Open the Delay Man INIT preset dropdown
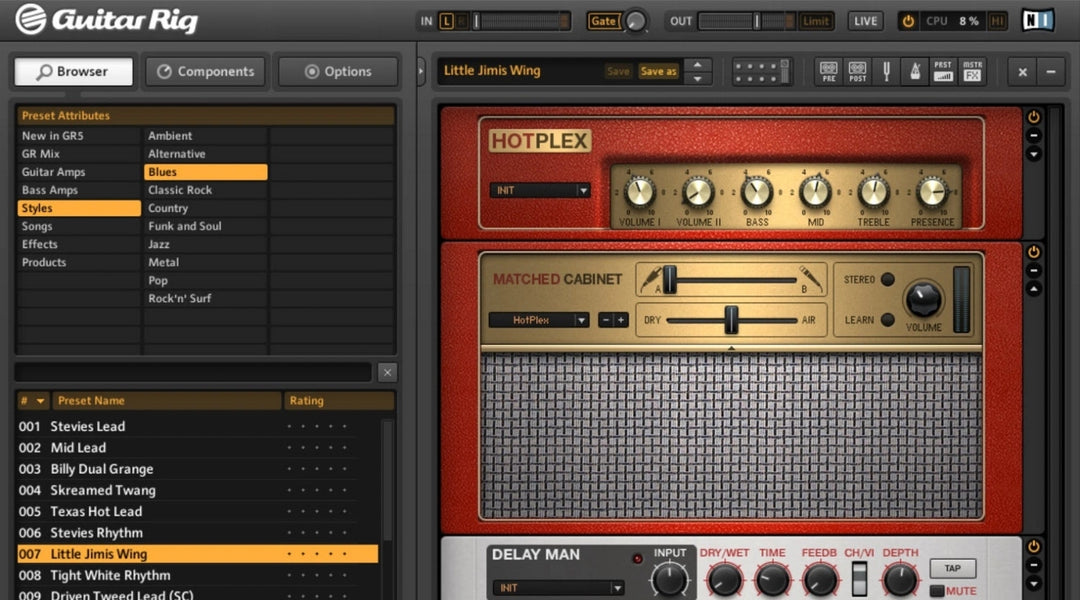 point(558,588)
